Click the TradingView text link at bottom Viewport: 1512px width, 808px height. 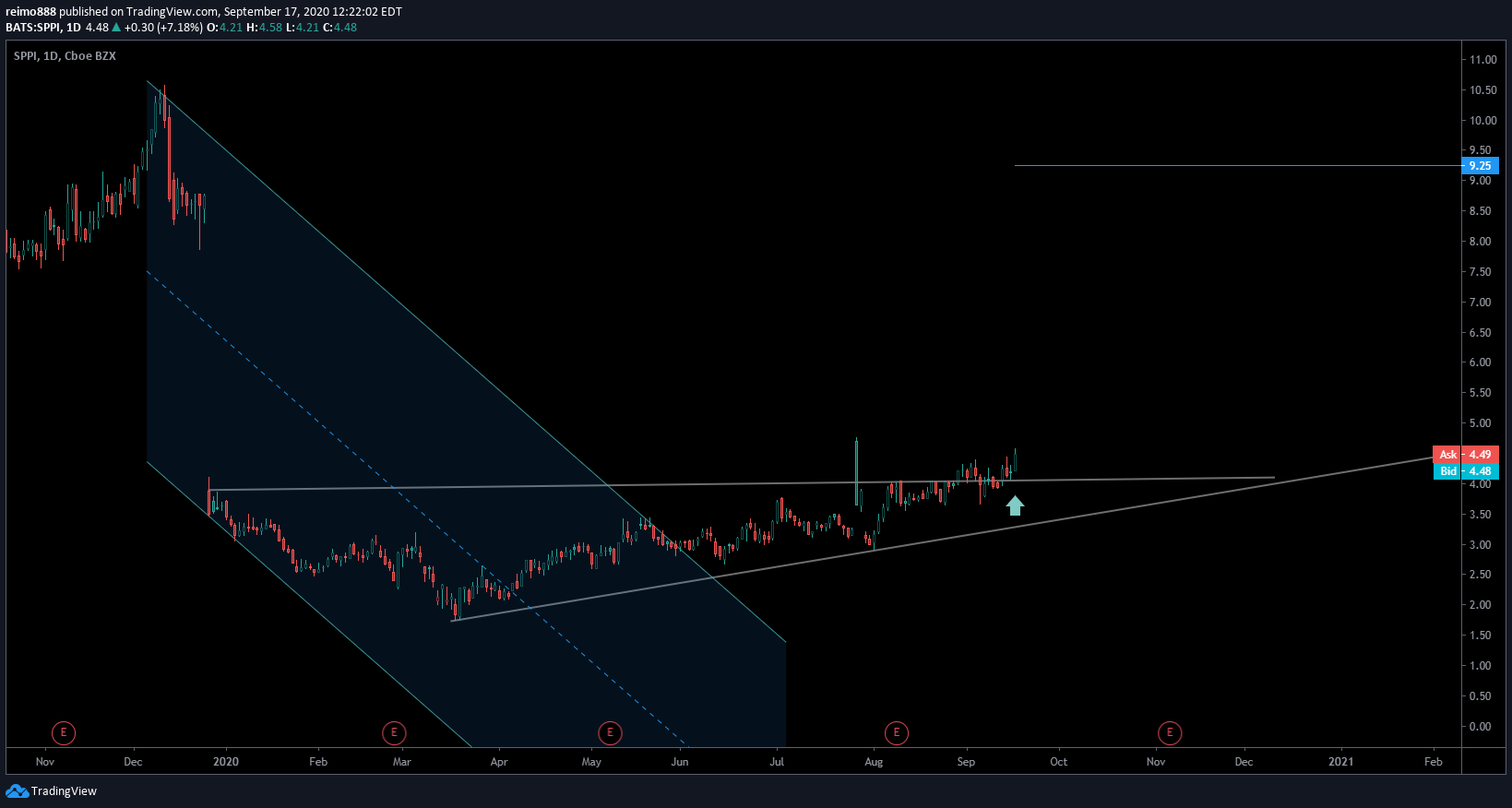coord(64,791)
